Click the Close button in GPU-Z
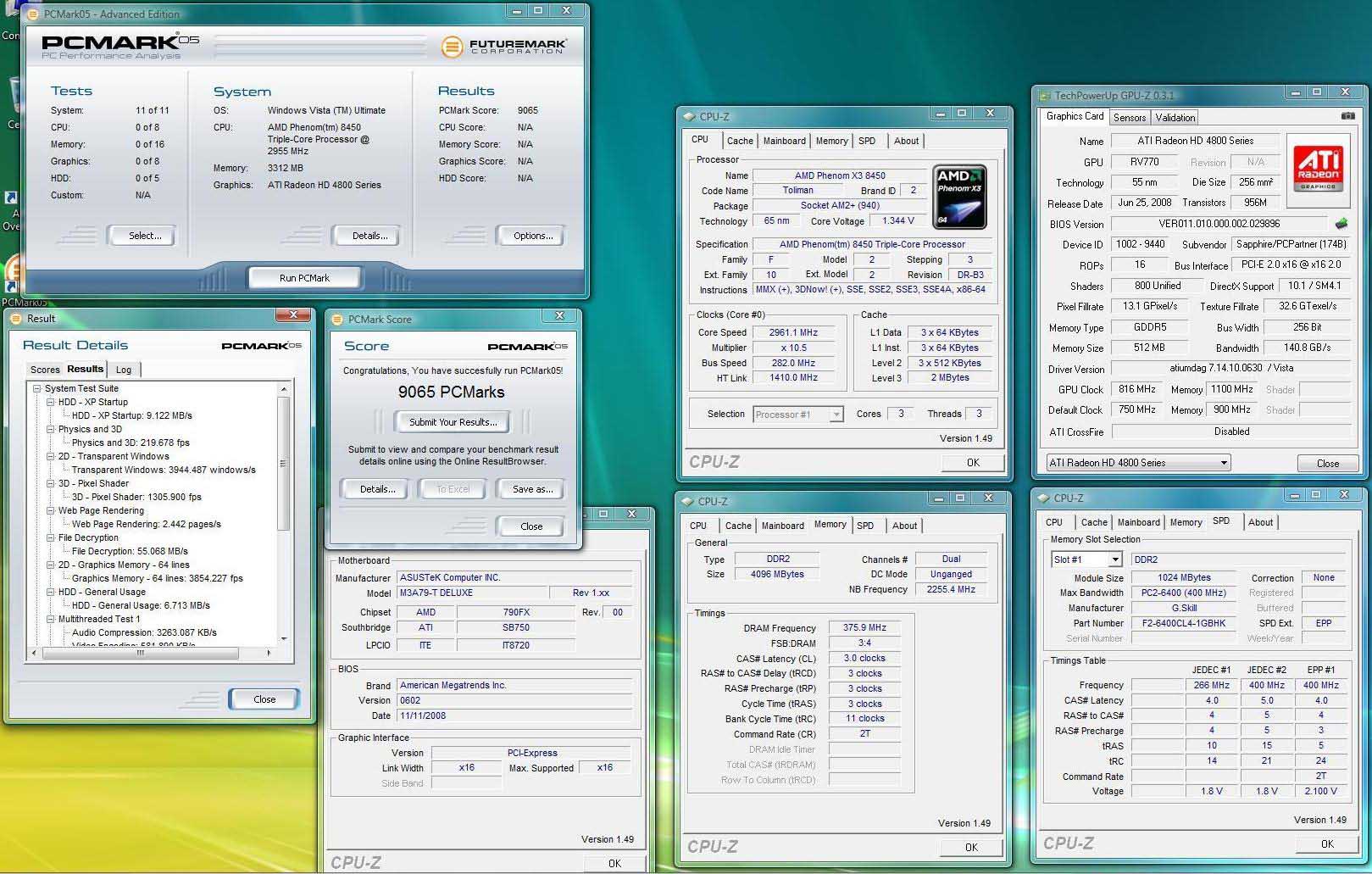This screenshot has width=1372, height=874. 1328,463
